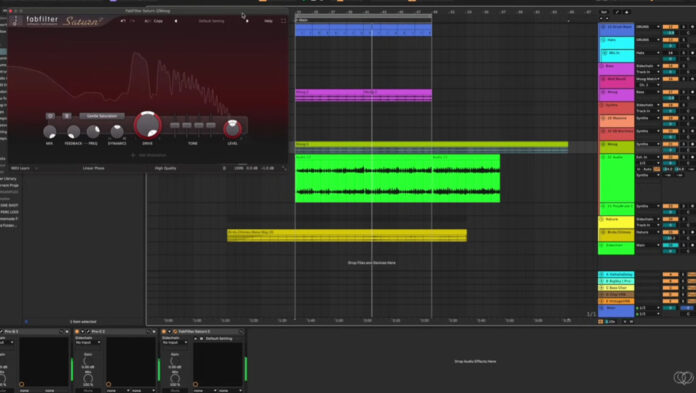Open the Default Setting preset menu

tap(211, 21)
